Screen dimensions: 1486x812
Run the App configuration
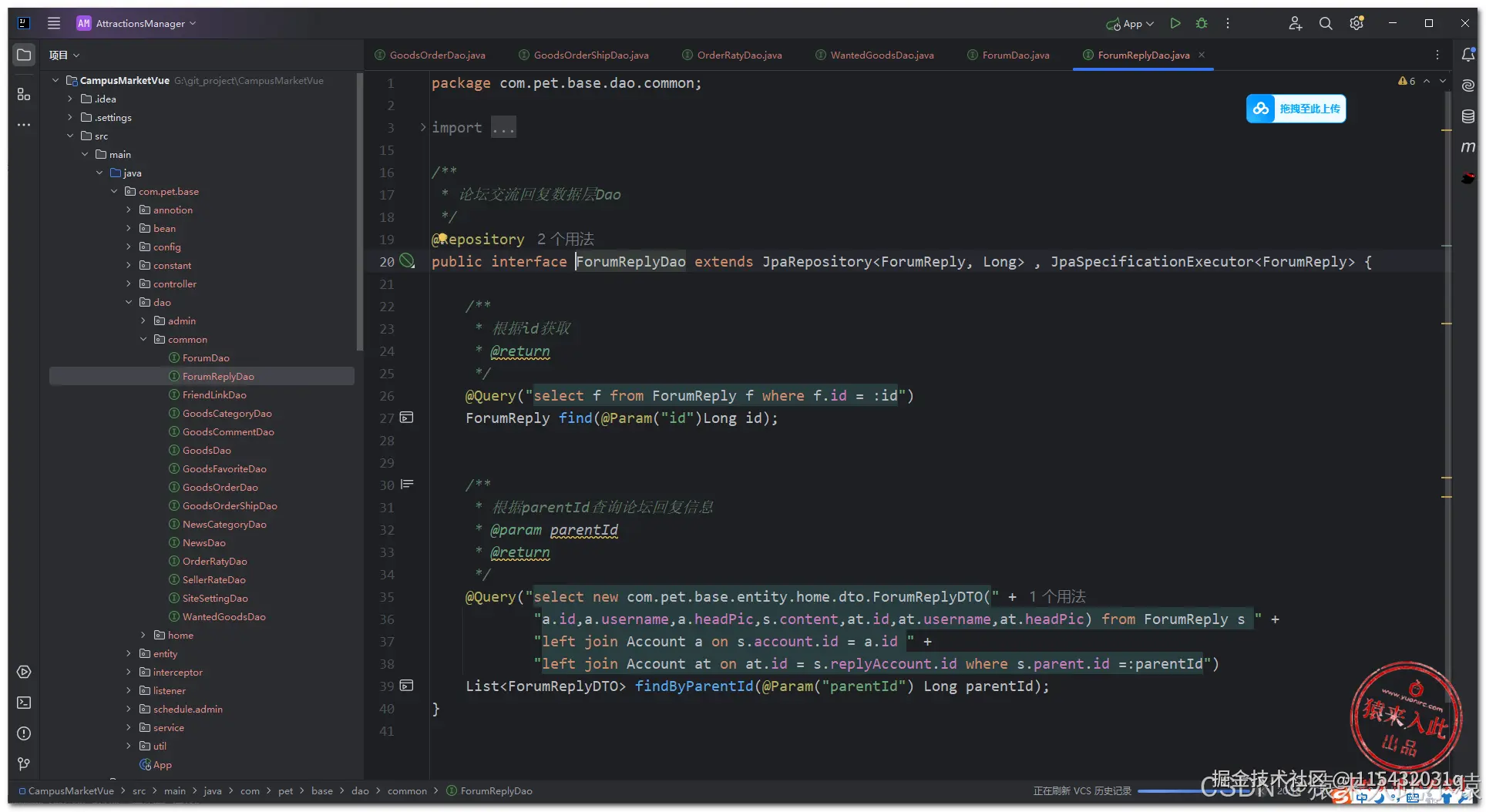tap(1175, 23)
